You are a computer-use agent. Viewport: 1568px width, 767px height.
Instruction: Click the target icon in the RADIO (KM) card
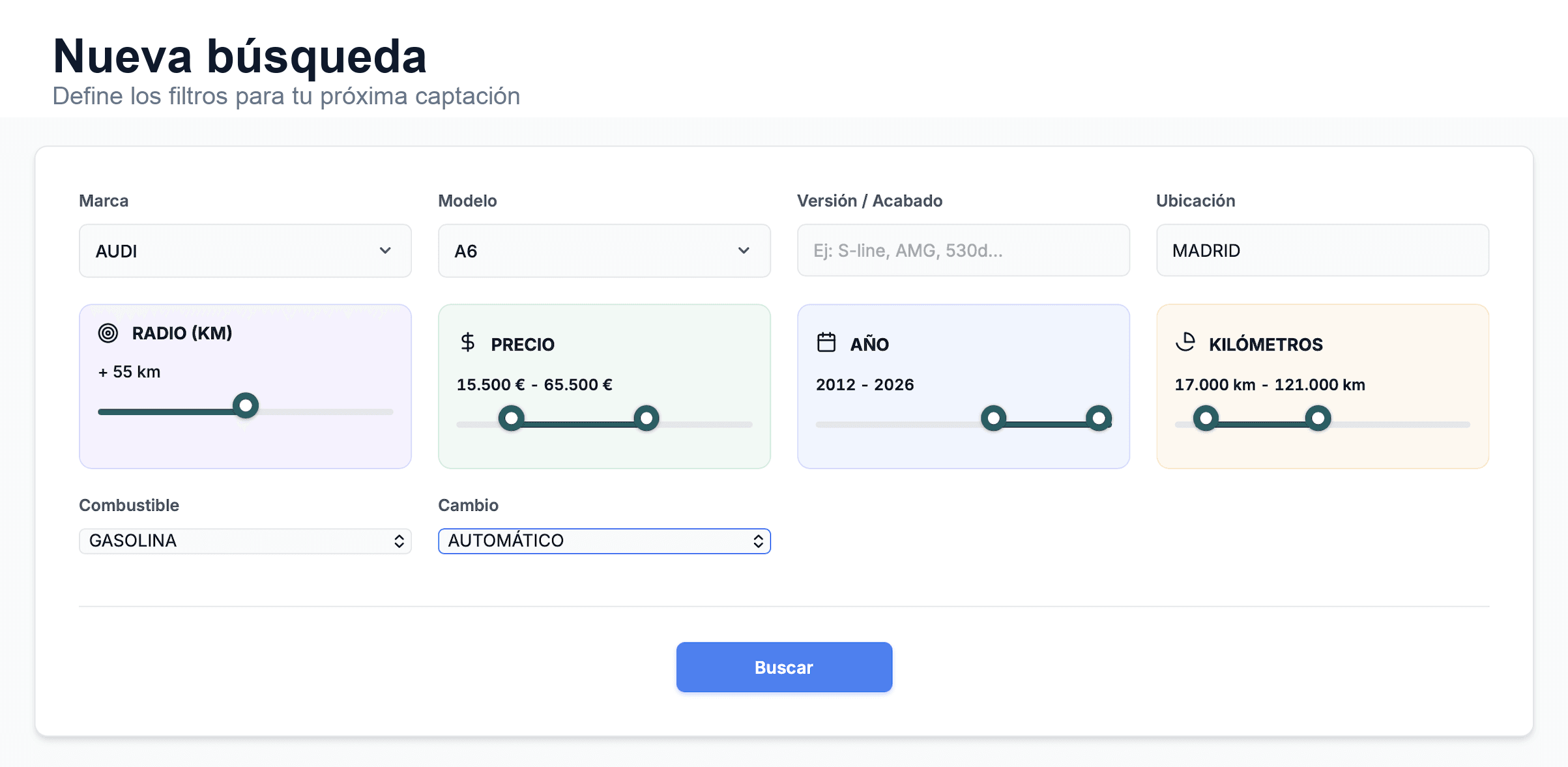tap(108, 333)
